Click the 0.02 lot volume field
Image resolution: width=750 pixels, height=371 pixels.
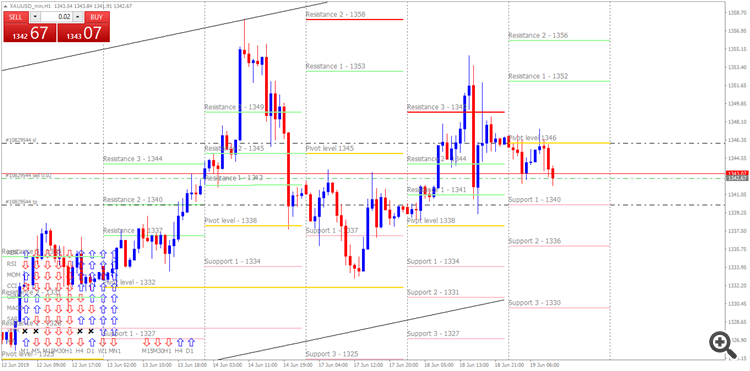coord(56,17)
